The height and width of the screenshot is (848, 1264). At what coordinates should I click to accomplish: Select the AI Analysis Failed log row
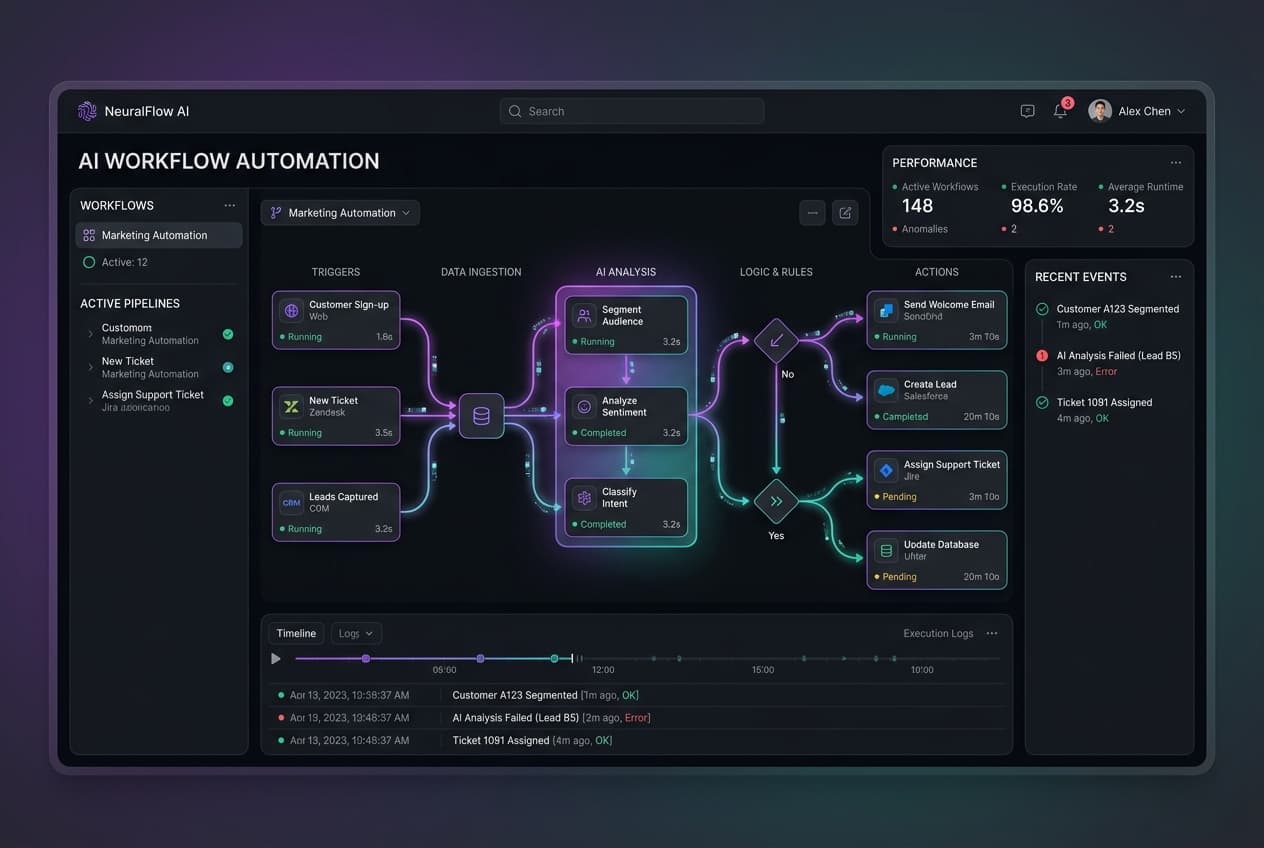[636, 718]
